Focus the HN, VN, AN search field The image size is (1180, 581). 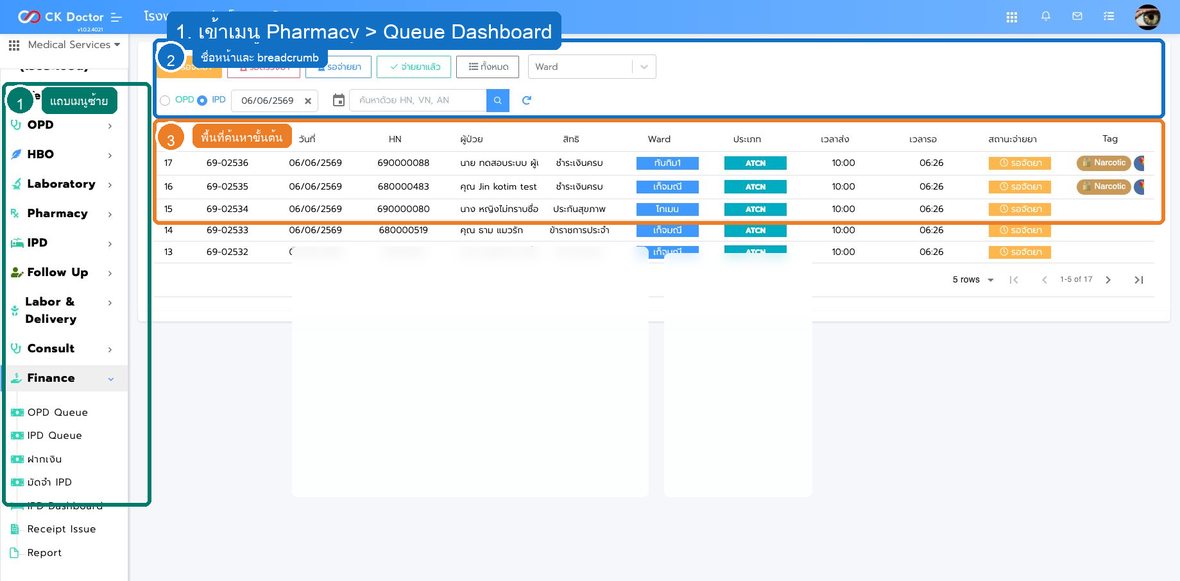[418, 100]
